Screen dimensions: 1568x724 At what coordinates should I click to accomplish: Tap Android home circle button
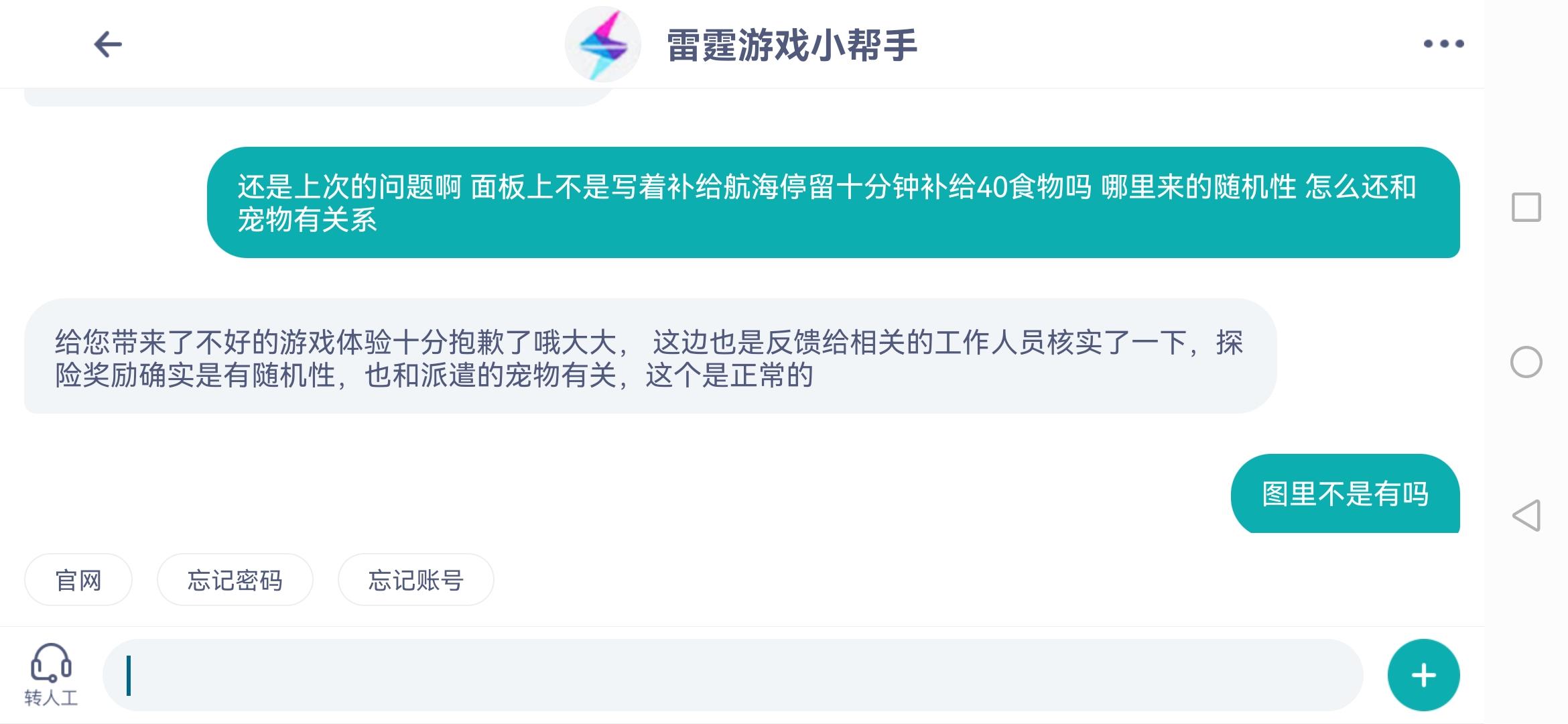(x=1526, y=362)
